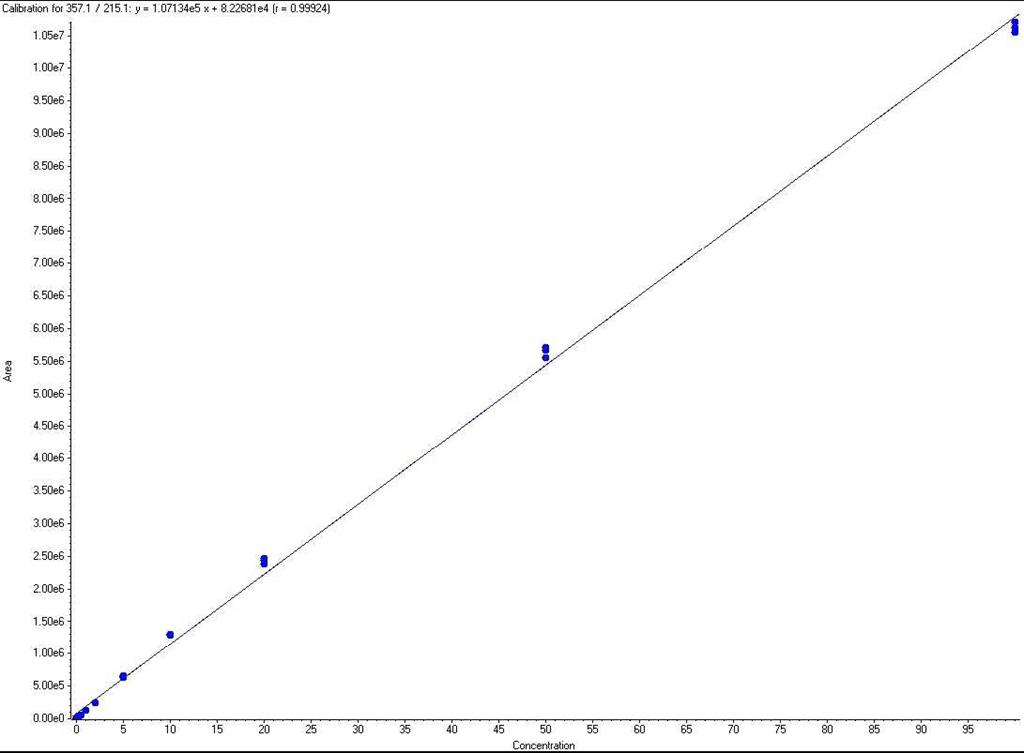1024x753 pixels.
Task: Click the 50 tick label on x-axis
Action: click(545, 731)
